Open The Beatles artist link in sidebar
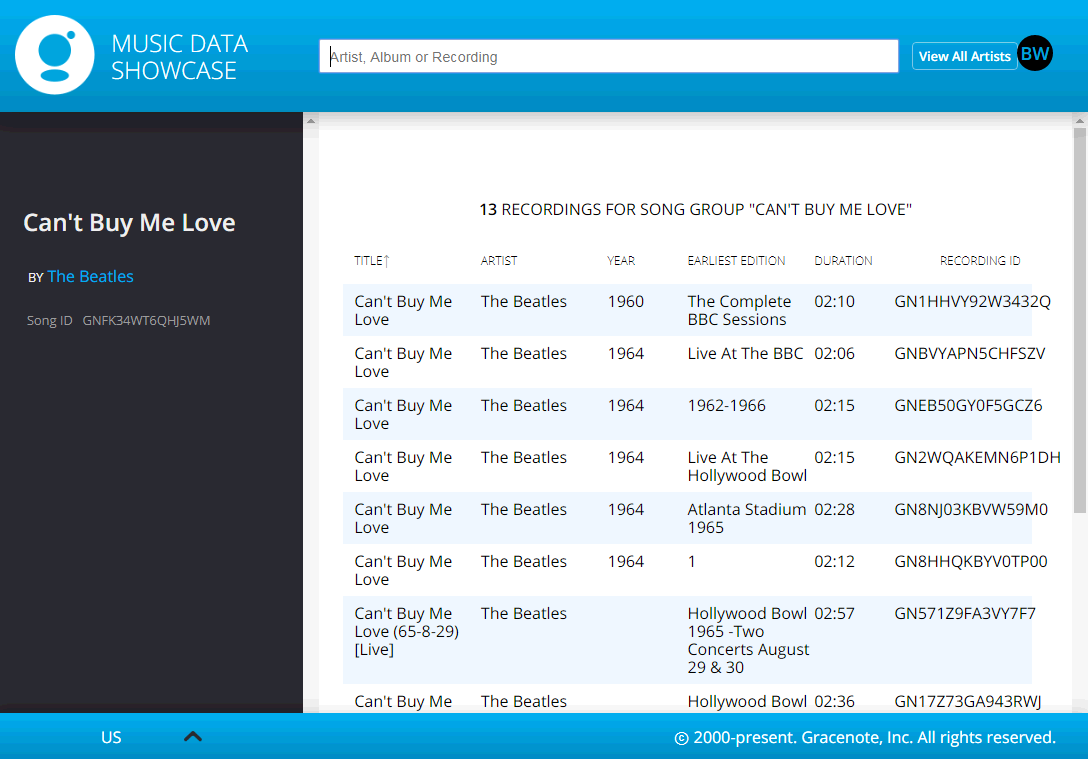The image size is (1088, 759). pos(90,277)
